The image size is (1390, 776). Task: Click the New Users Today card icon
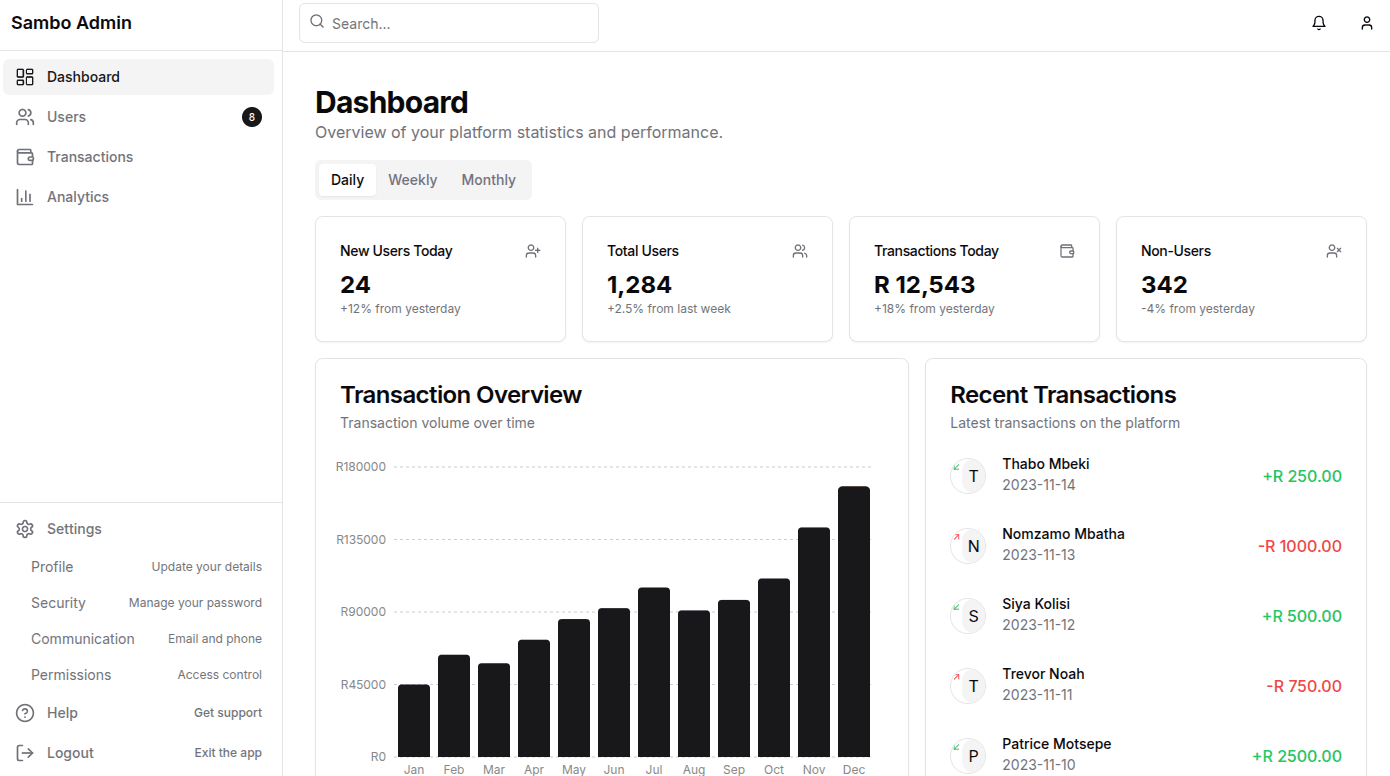533,251
